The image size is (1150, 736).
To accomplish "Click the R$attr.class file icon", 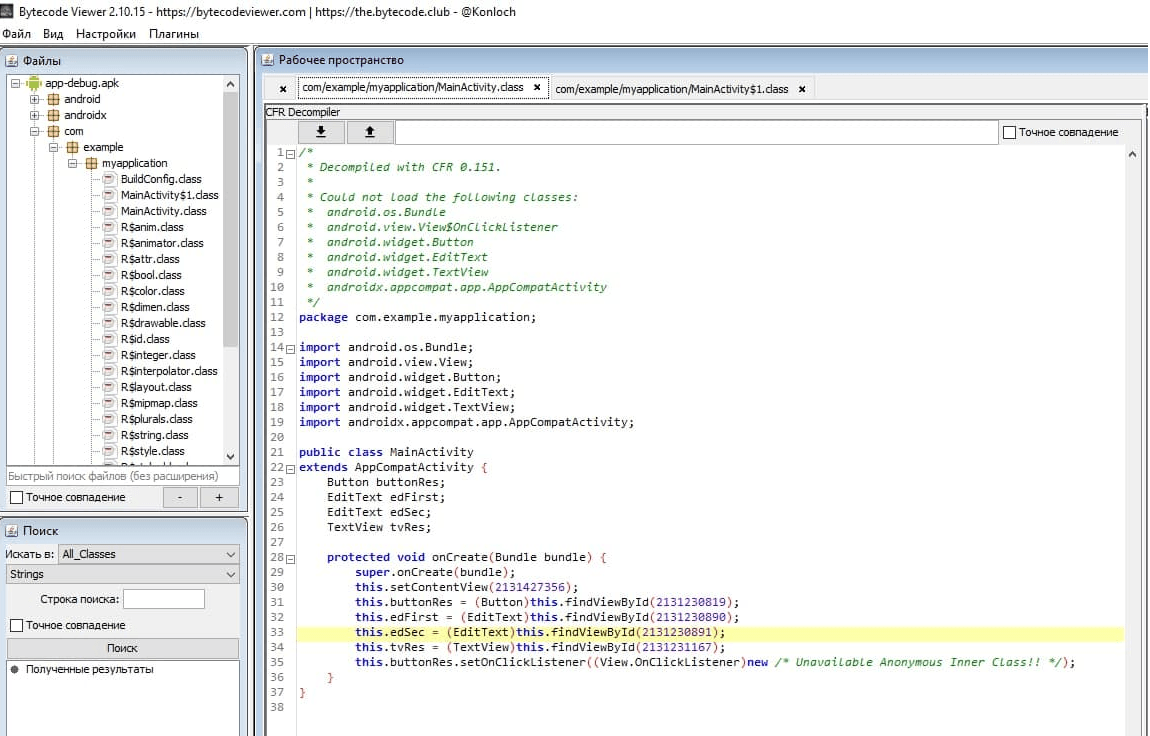I will pyautogui.click(x=109, y=259).
